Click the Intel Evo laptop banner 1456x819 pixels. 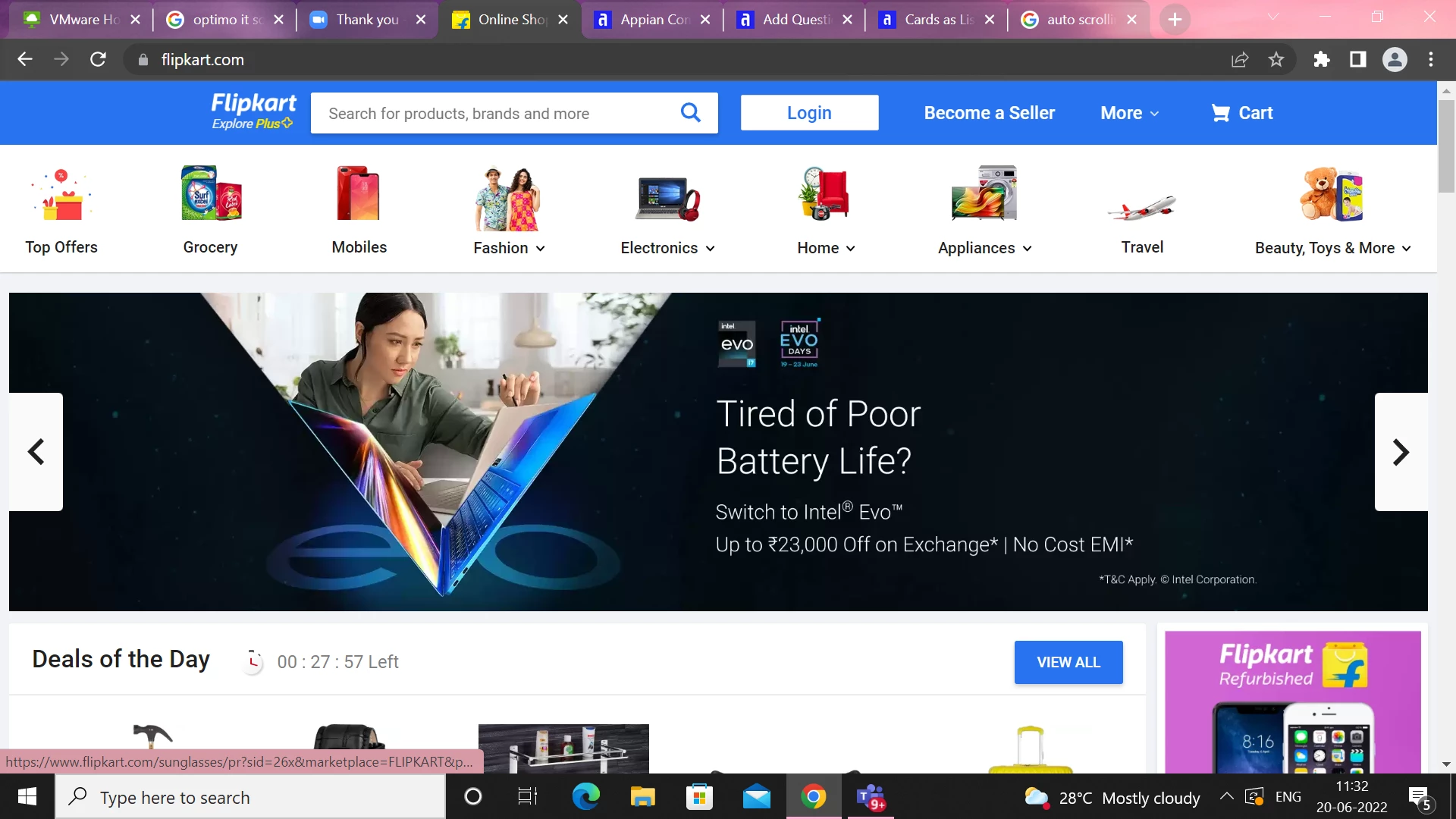coord(718,452)
